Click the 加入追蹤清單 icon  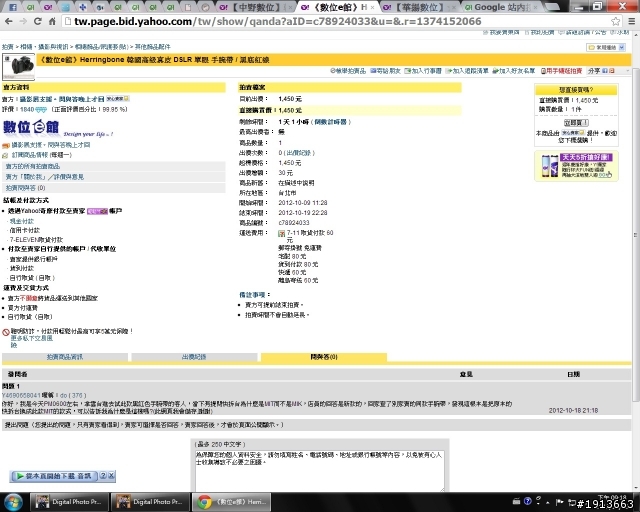449,71
